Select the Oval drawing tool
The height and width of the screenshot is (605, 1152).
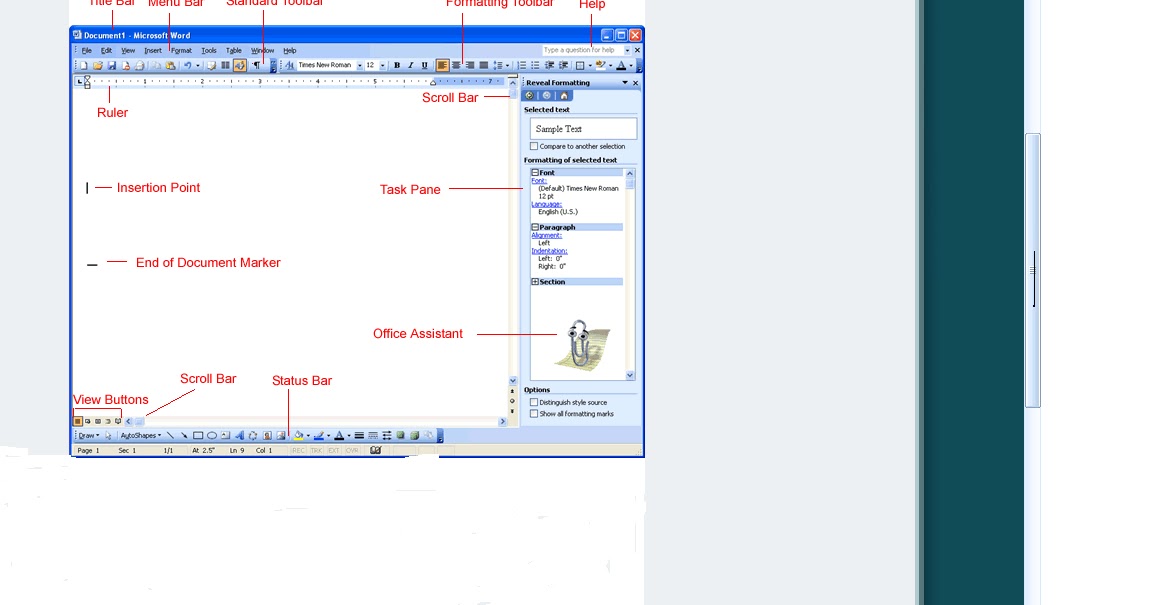click(x=212, y=435)
